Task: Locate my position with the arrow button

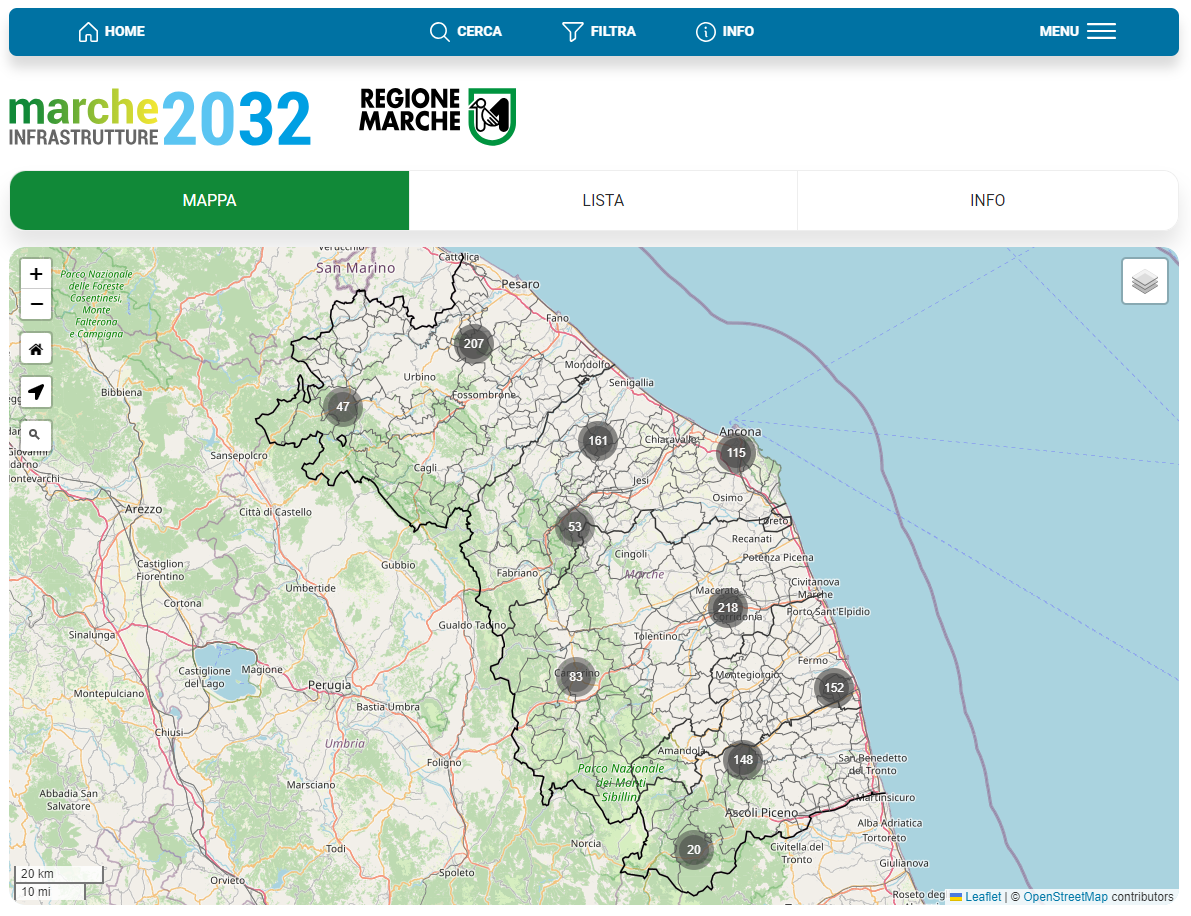Action: pyautogui.click(x=36, y=392)
